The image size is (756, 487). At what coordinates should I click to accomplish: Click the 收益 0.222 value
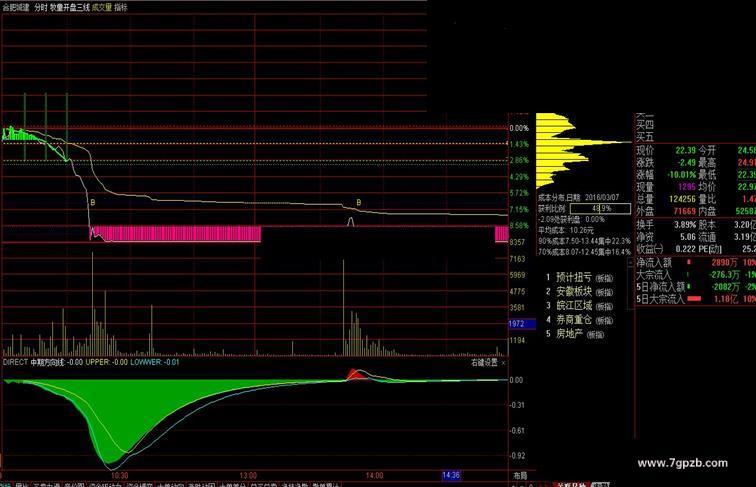pyautogui.click(x=686, y=249)
